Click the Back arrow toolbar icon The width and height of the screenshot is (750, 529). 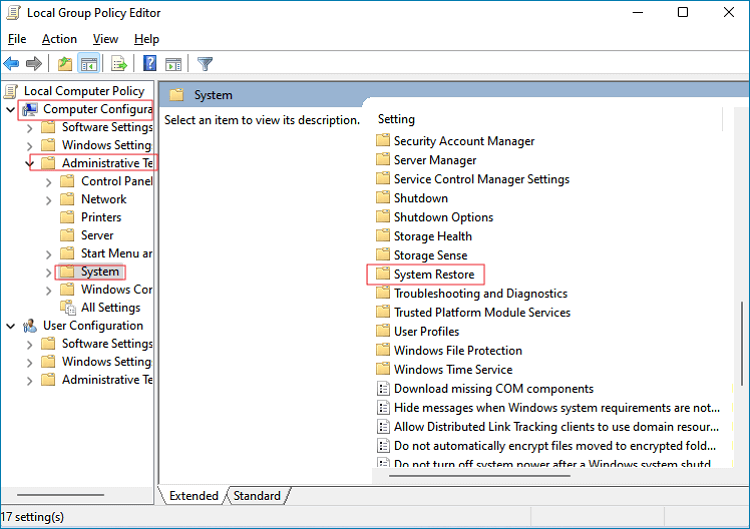(11, 63)
